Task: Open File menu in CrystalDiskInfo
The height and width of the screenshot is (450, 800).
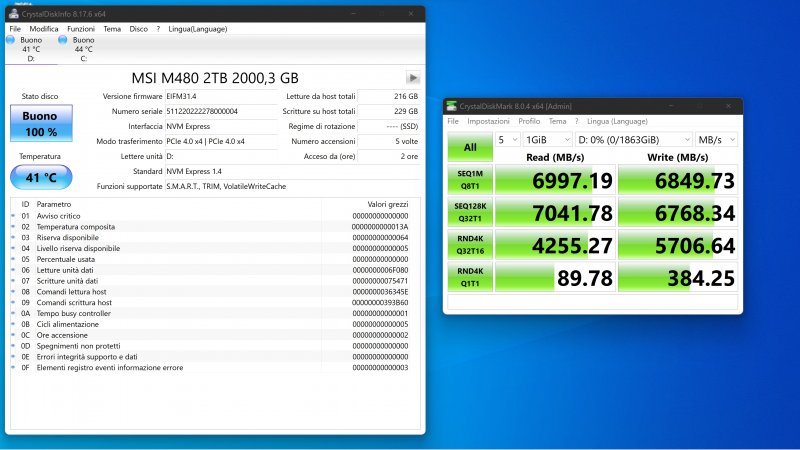Action: click(15, 29)
